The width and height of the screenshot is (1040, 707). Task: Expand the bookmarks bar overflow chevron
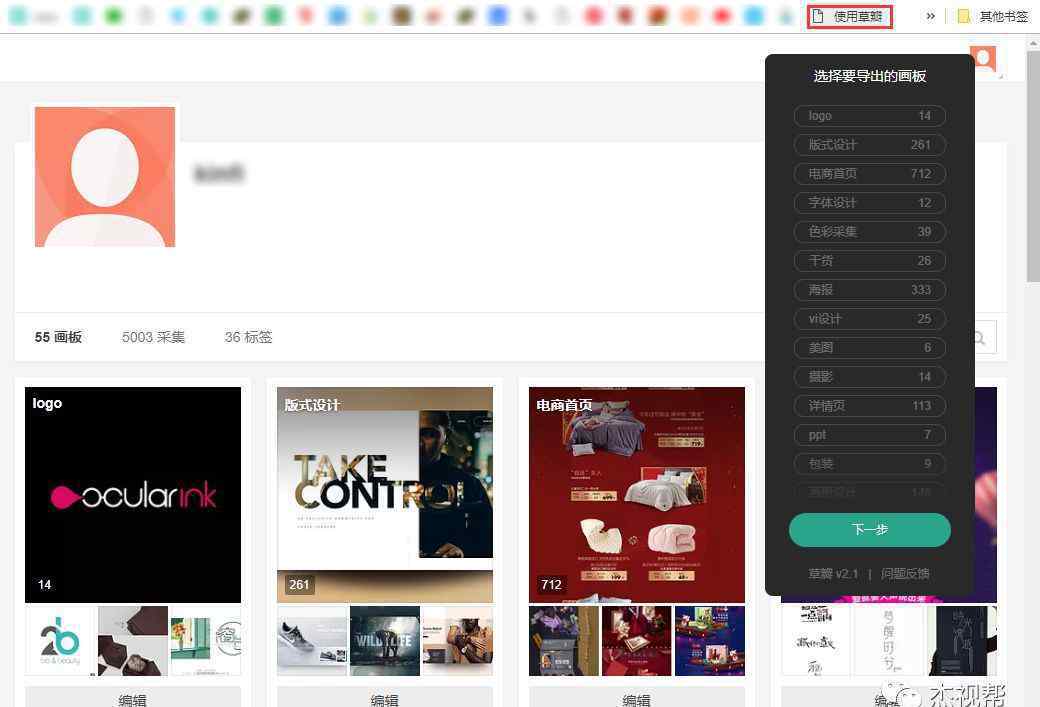tap(931, 16)
